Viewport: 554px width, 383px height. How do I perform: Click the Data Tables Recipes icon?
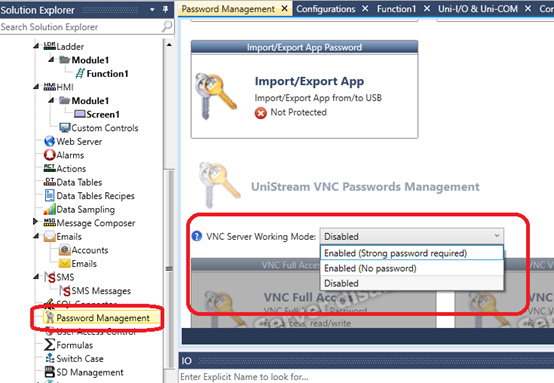[49, 195]
